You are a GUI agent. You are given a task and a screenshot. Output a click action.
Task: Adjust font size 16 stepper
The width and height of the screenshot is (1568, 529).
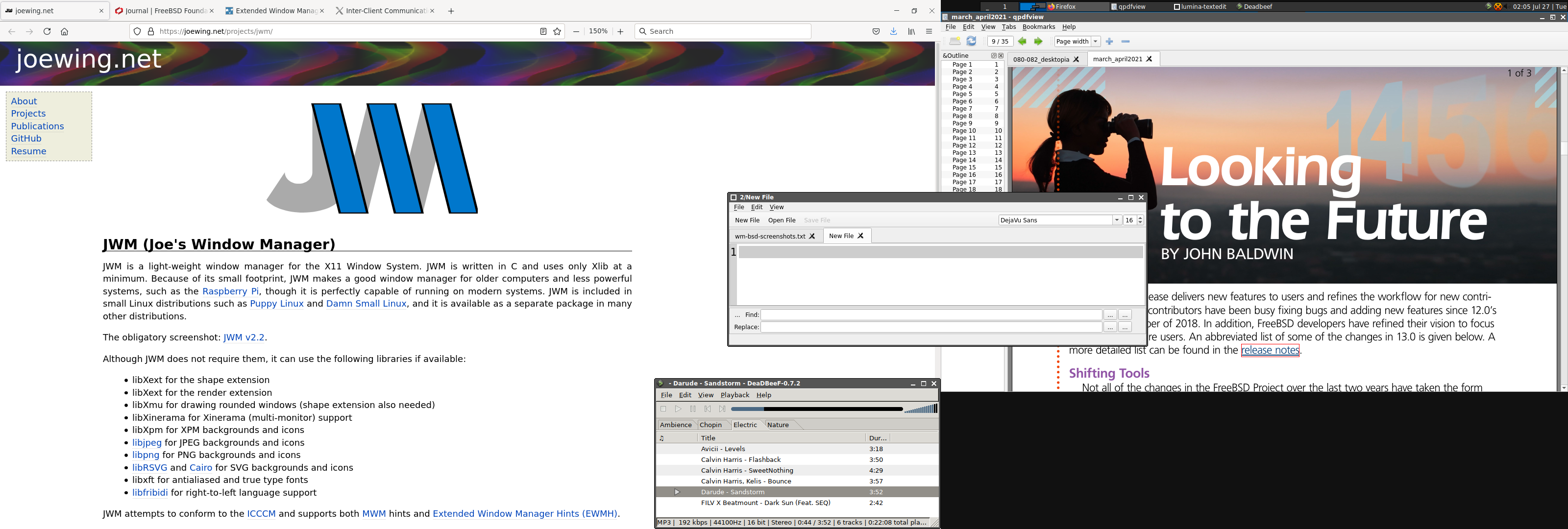point(1140,220)
